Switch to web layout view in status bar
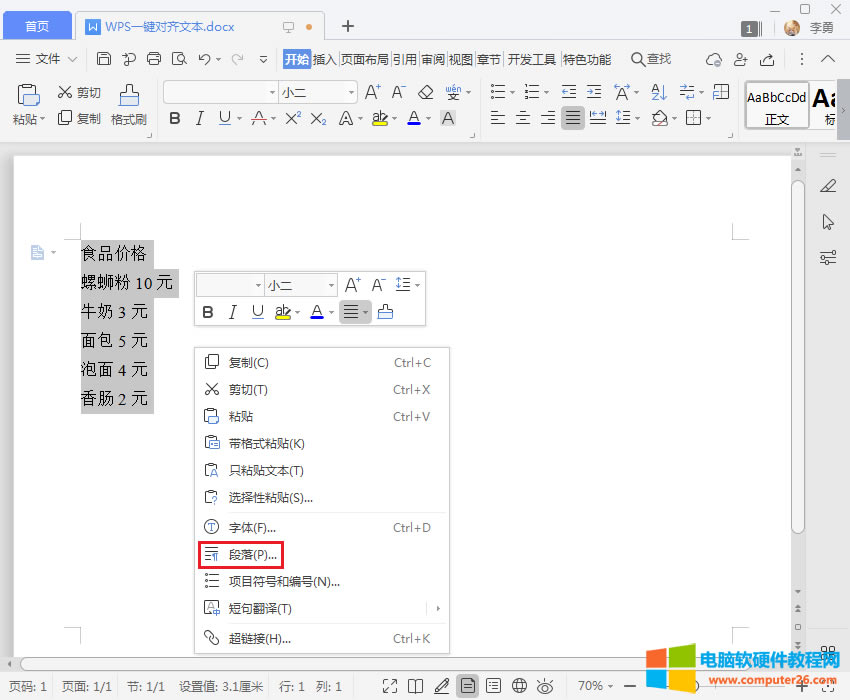Image resolution: width=850 pixels, height=700 pixels. (x=519, y=686)
